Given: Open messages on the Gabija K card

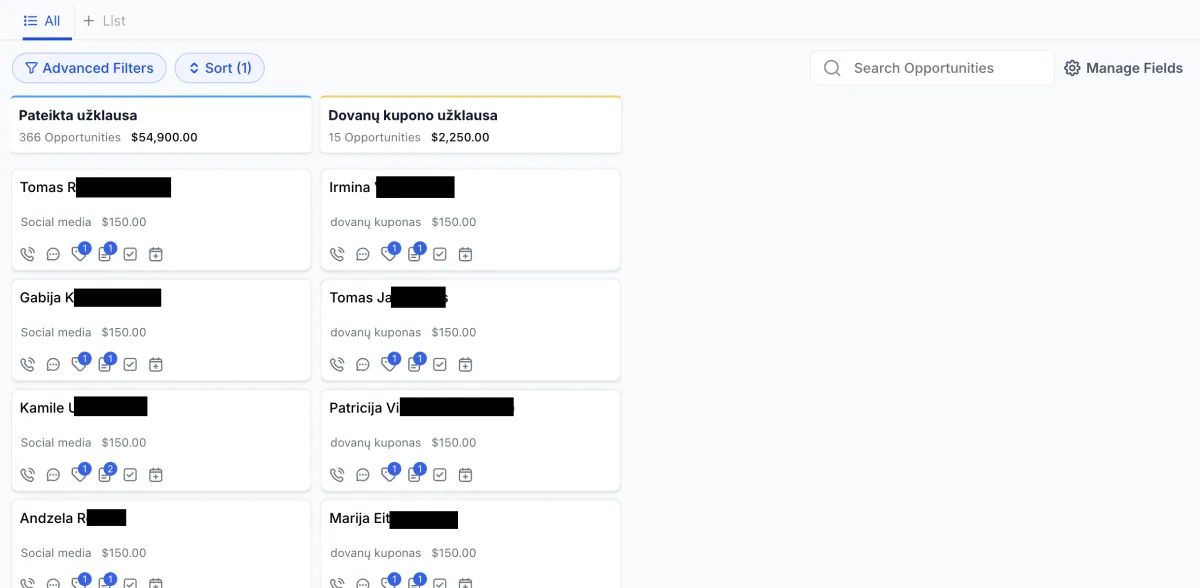Looking at the screenshot, I should point(53,364).
